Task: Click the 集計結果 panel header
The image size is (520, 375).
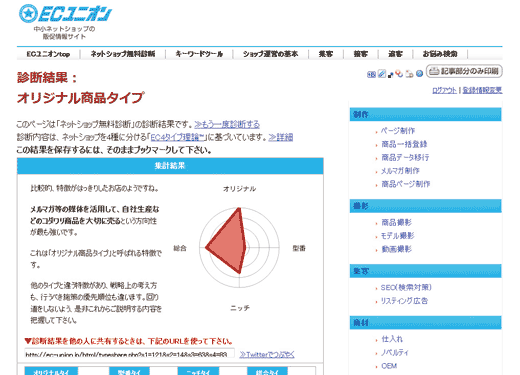Action: [x=170, y=166]
